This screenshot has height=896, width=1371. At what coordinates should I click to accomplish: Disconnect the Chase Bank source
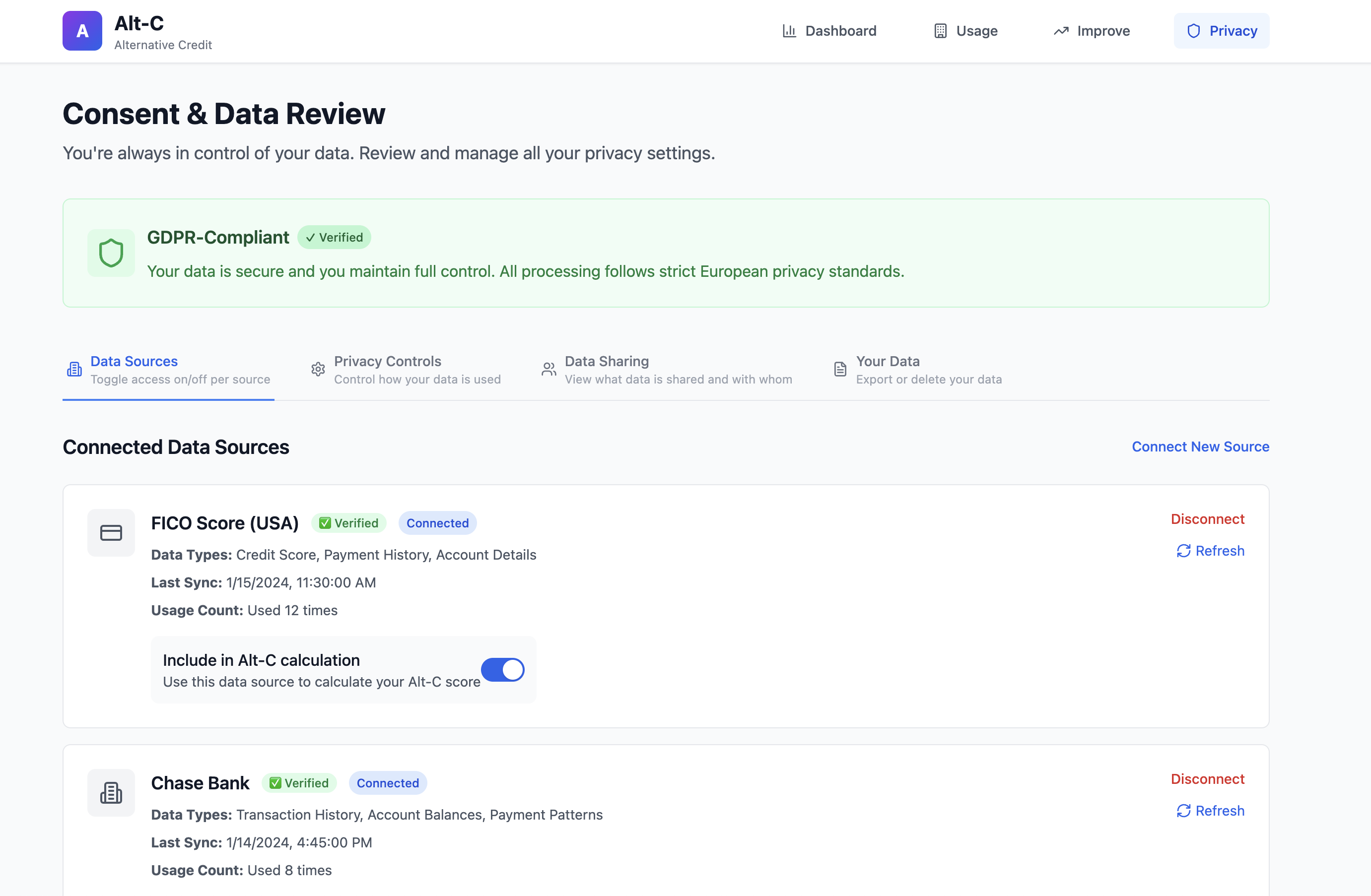tap(1207, 779)
